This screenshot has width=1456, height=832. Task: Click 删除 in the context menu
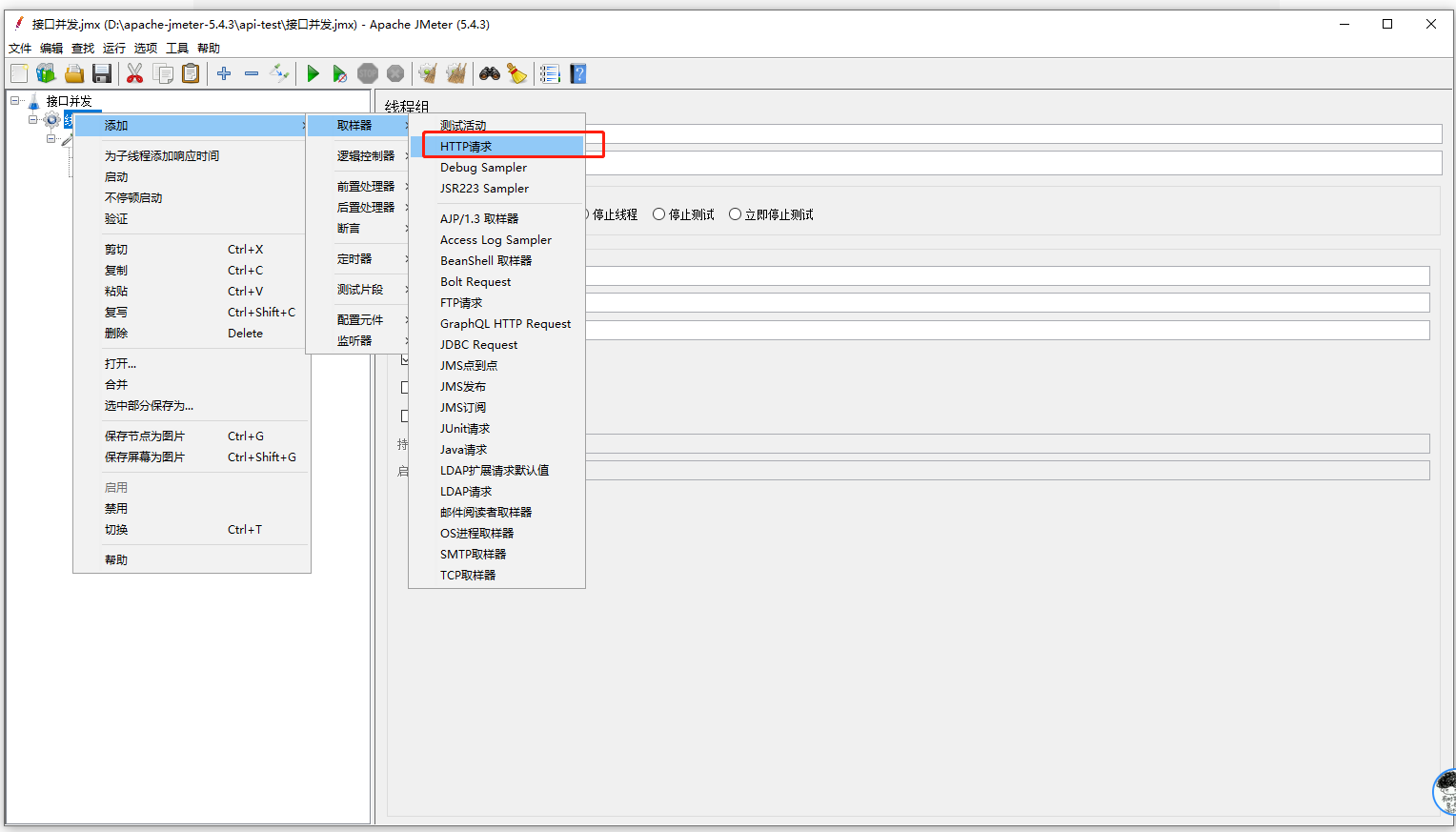192,333
